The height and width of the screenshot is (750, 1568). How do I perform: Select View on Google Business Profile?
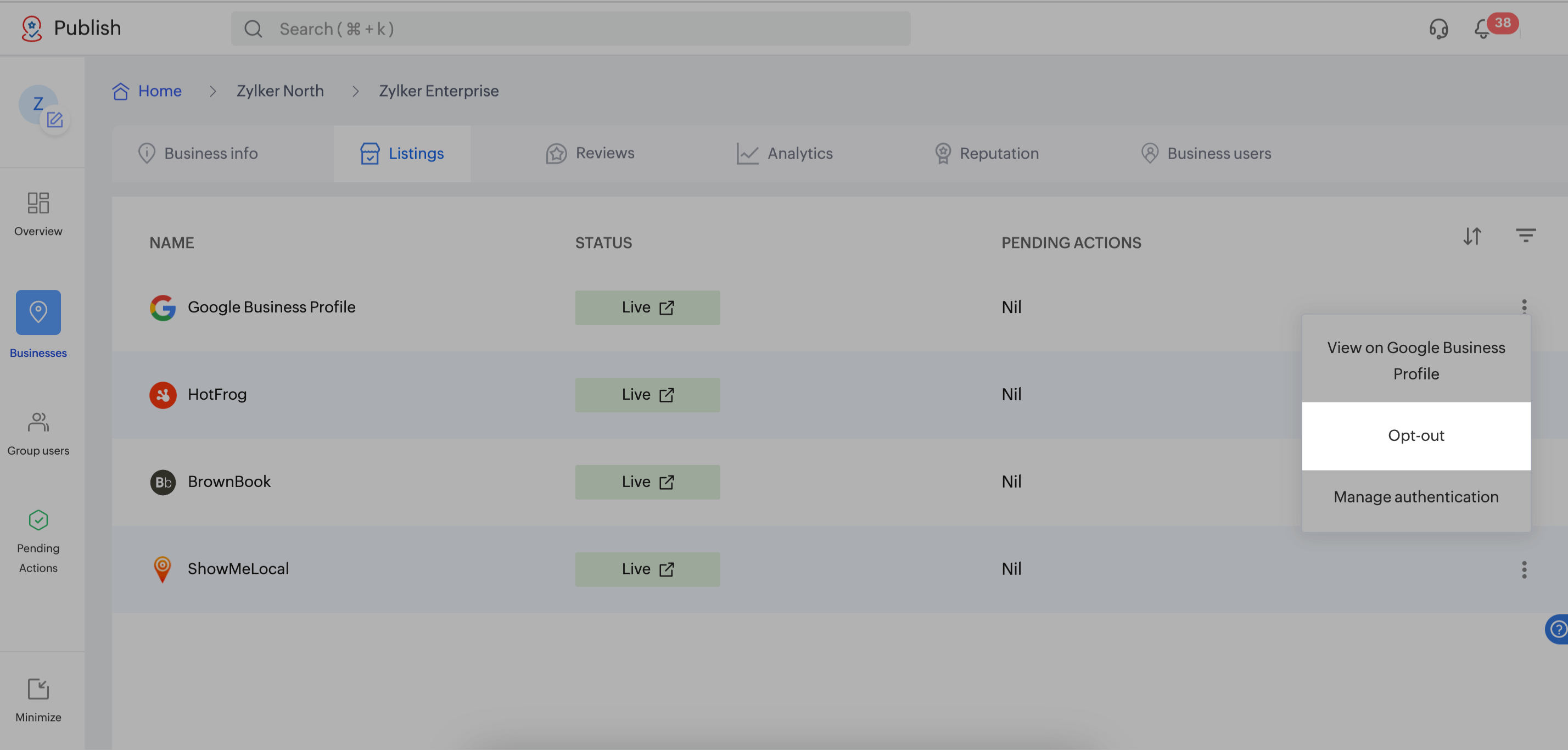(x=1416, y=360)
